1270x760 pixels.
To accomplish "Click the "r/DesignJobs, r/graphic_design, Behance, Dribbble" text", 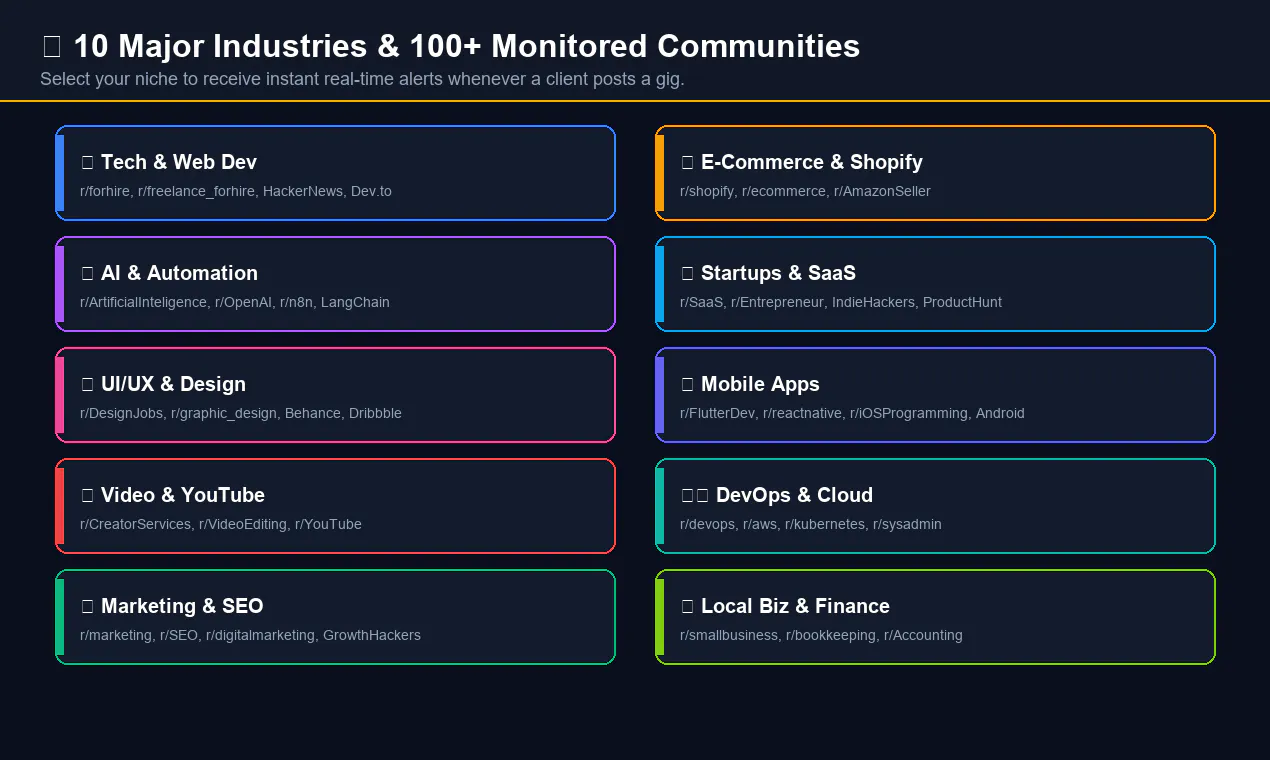I will pyautogui.click(x=241, y=413).
